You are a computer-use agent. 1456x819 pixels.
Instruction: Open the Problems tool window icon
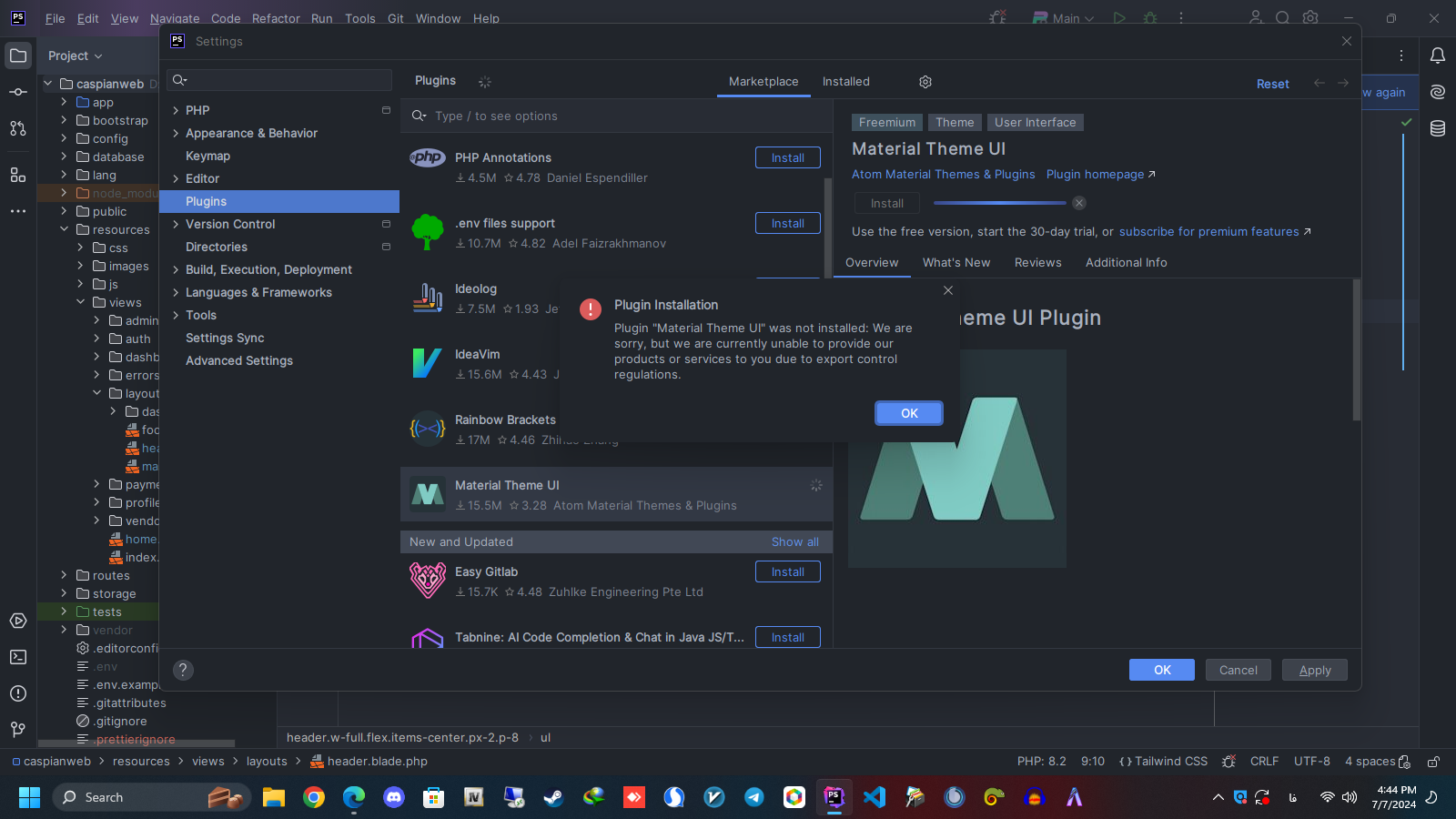18,693
